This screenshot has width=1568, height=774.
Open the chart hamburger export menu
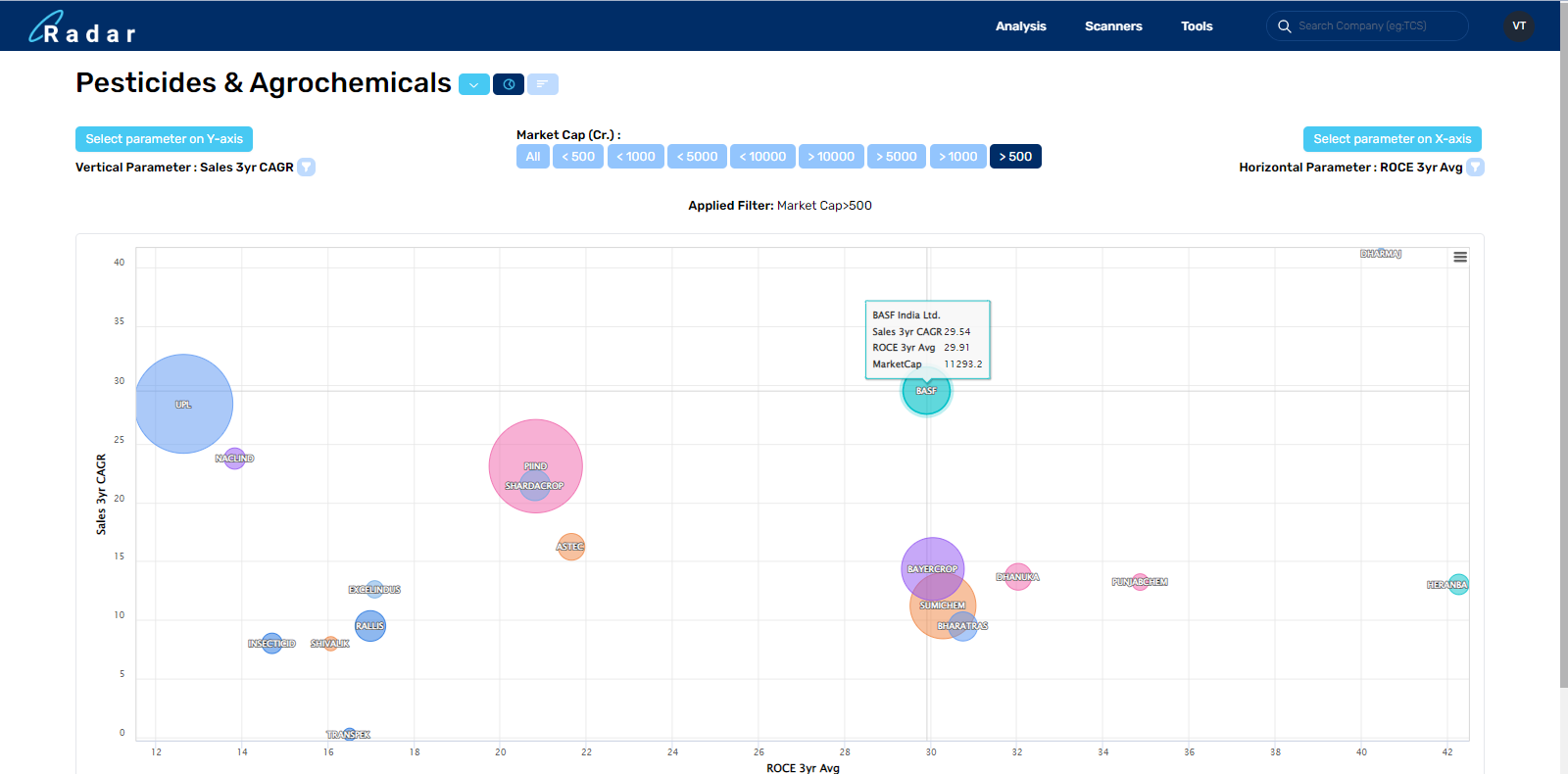point(1460,257)
